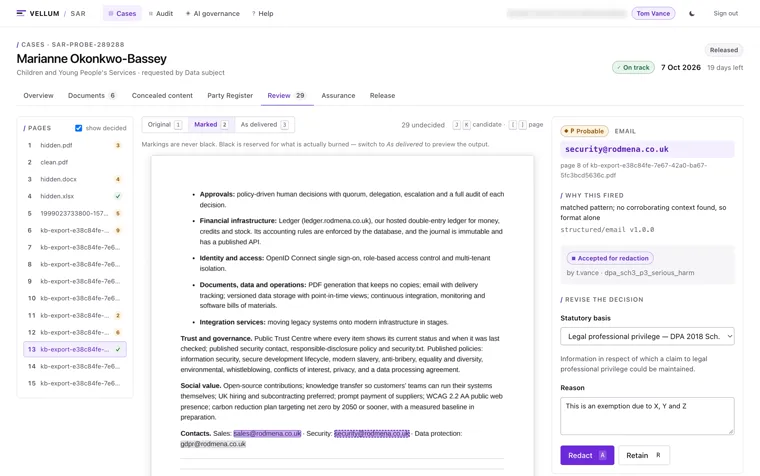The height and width of the screenshot is (476, 760).
Task: Open AI governance section
Action: click(212, 14)
